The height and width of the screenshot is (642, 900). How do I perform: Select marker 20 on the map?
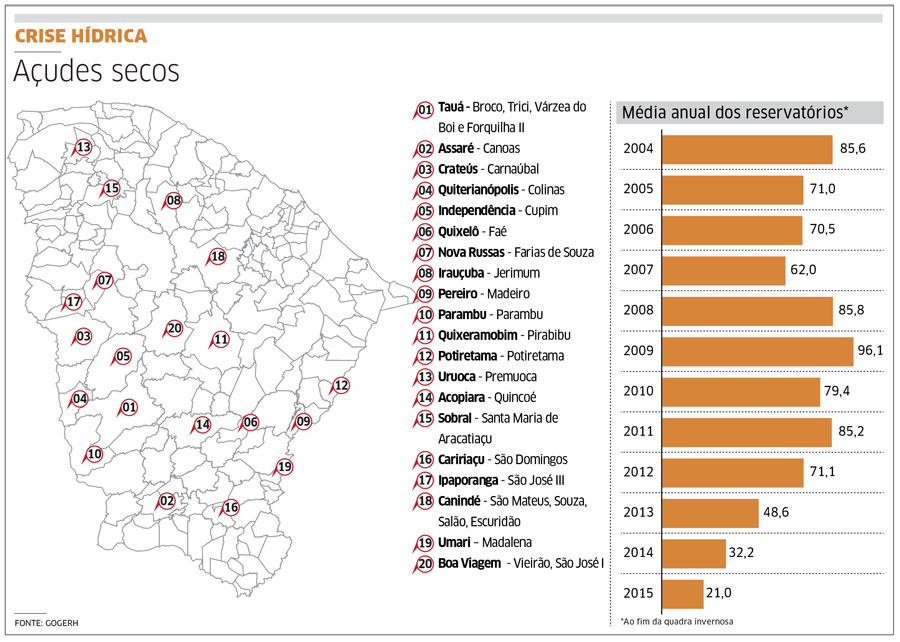[x=174, y=328]
